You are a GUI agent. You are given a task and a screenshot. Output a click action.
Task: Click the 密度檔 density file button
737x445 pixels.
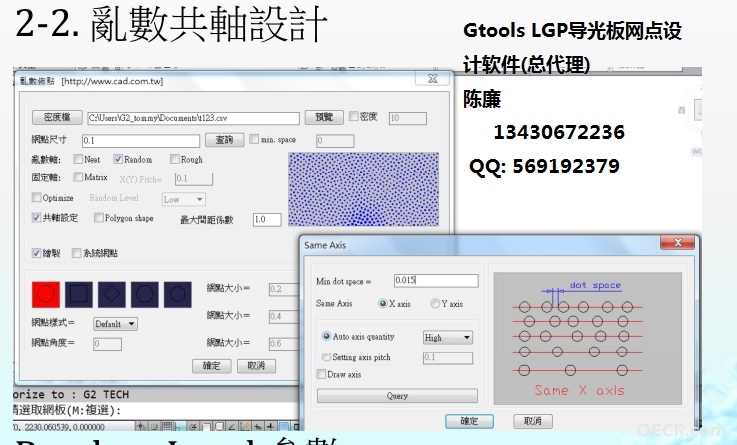point(57,117)
